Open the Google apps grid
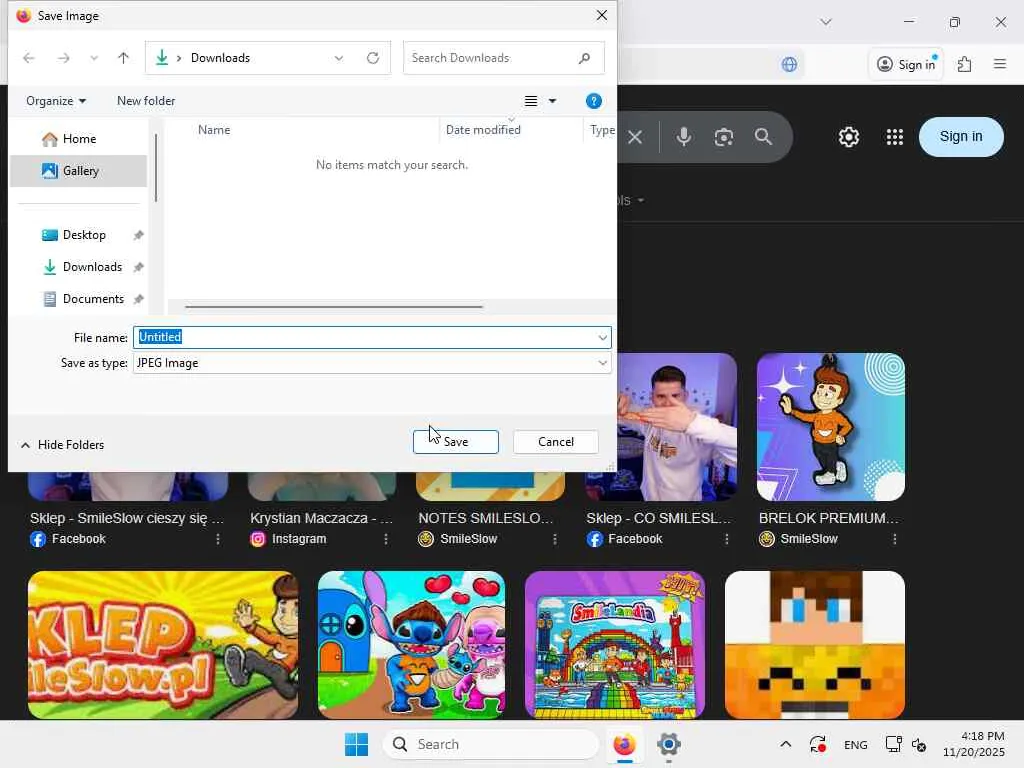 (x=895, y=137)
